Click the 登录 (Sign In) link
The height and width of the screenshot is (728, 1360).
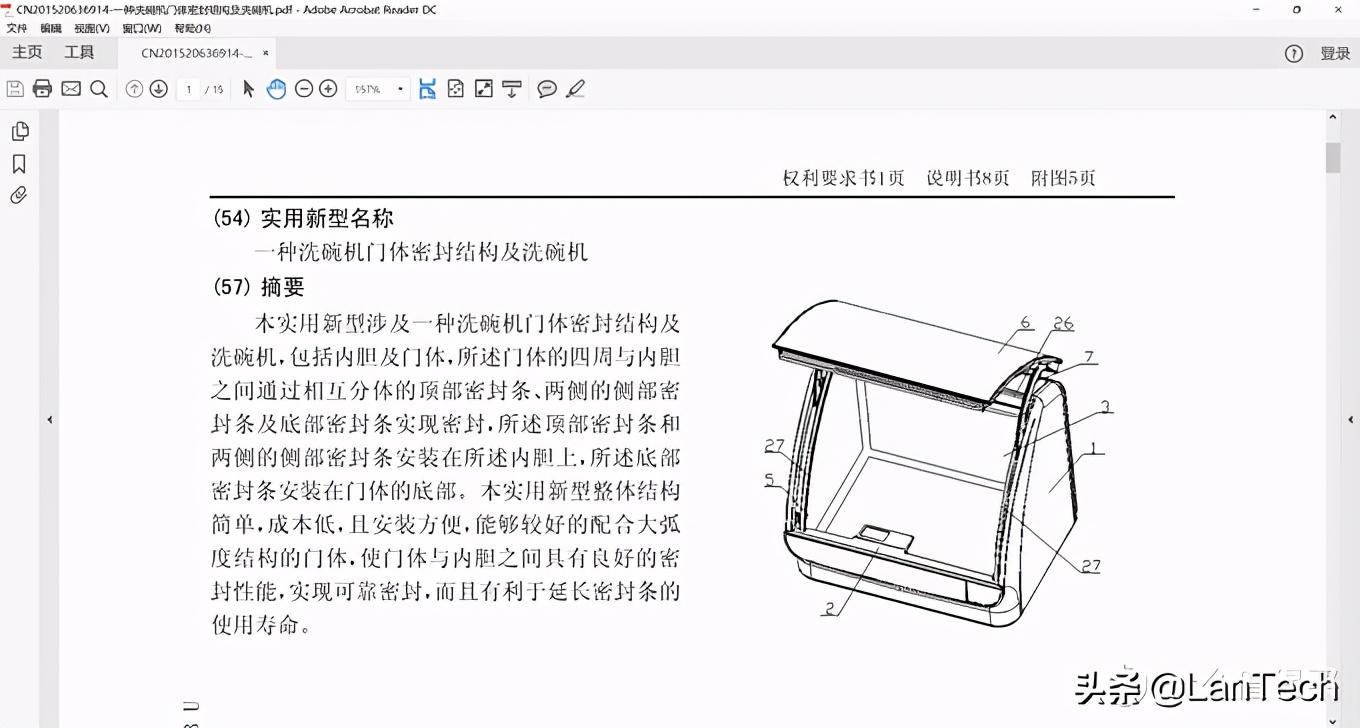[1336, 53]
